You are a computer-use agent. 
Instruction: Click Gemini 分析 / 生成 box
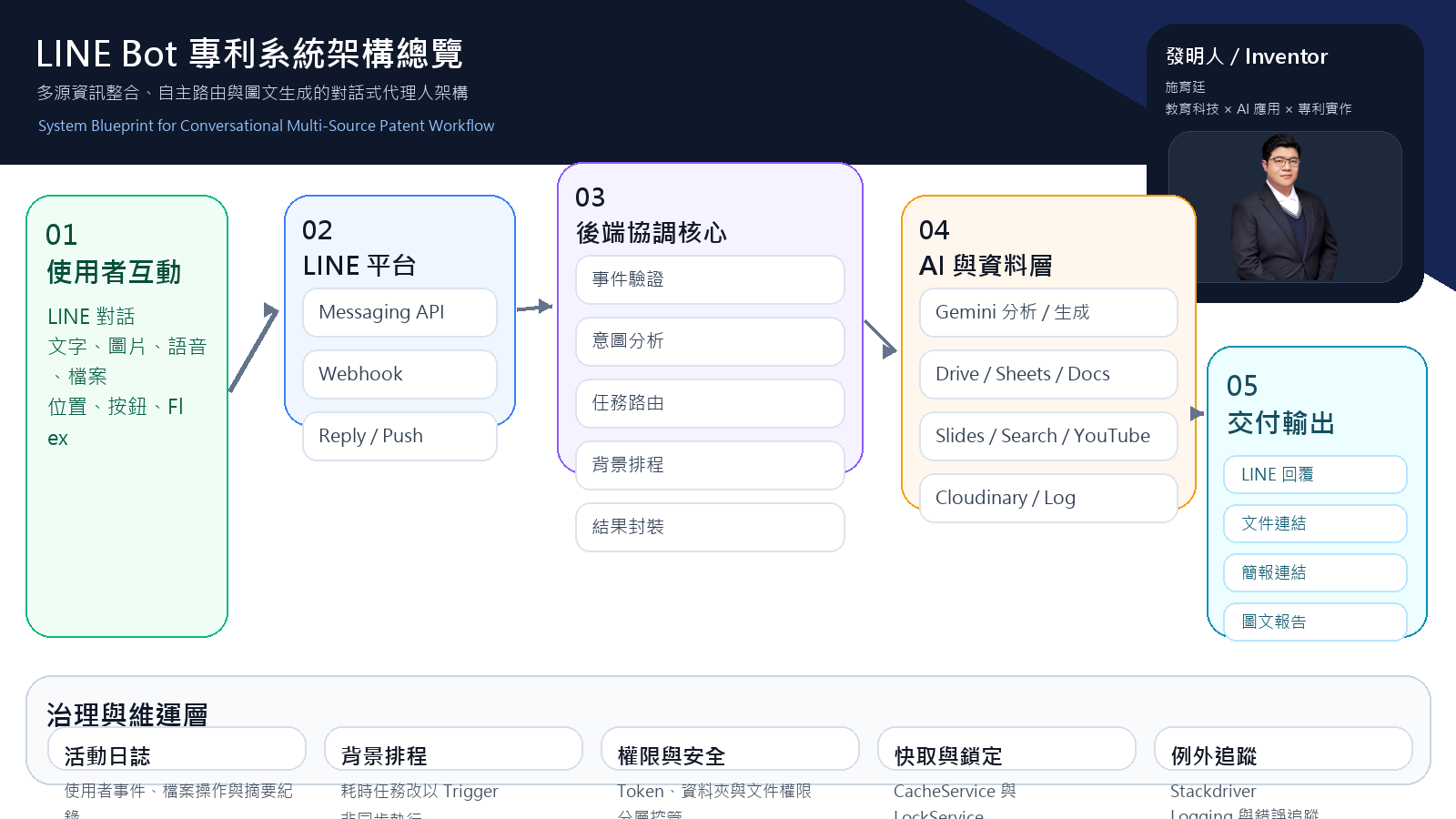click(1048, 312)
